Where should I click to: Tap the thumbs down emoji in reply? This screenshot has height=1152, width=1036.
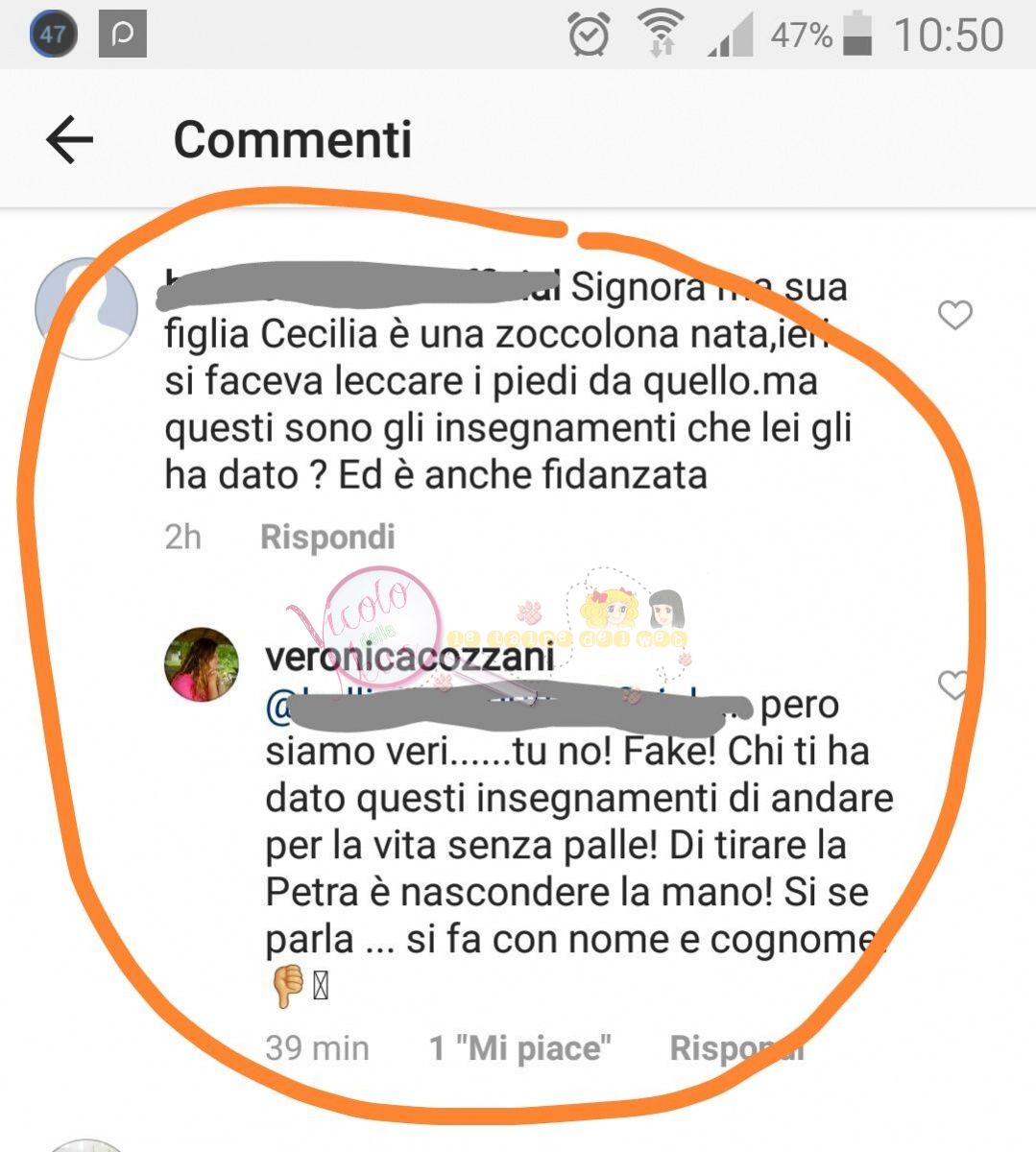click(x=289, y=987)
